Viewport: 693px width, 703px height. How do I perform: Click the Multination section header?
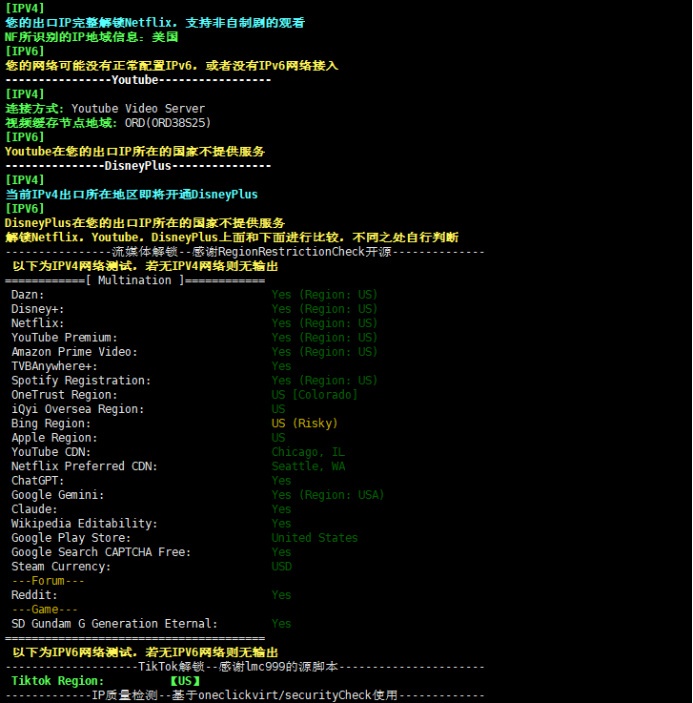135,280
